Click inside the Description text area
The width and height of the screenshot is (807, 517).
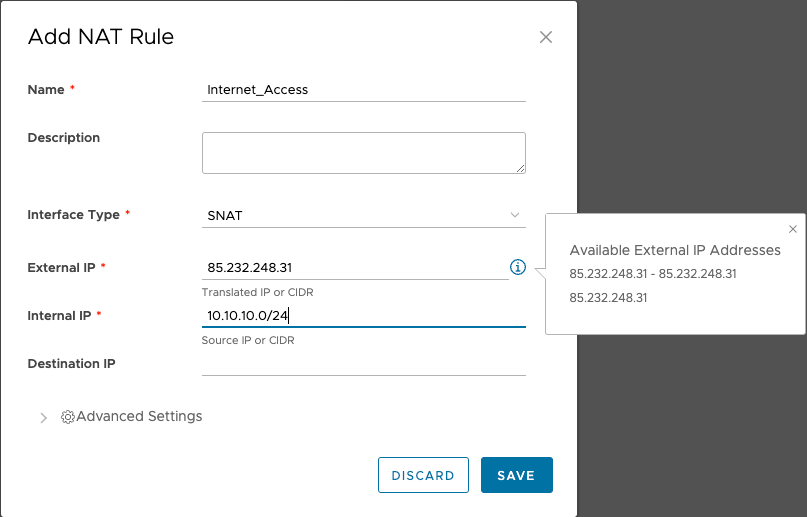(x=363, y=153)
